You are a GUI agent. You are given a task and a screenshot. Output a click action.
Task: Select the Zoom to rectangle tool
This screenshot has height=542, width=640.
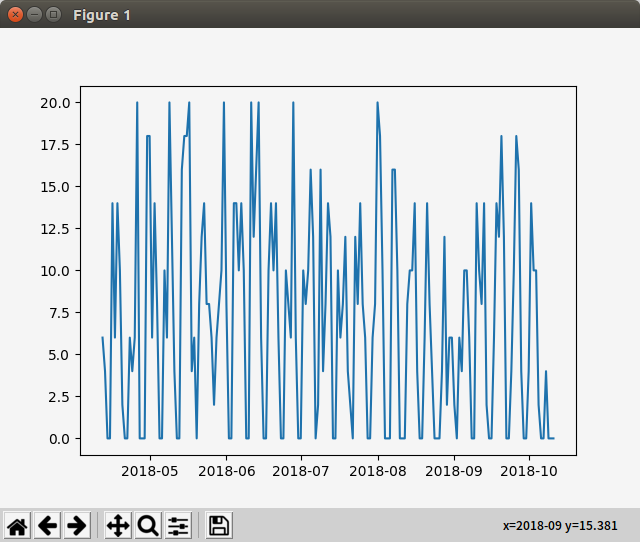pos(148,525)
